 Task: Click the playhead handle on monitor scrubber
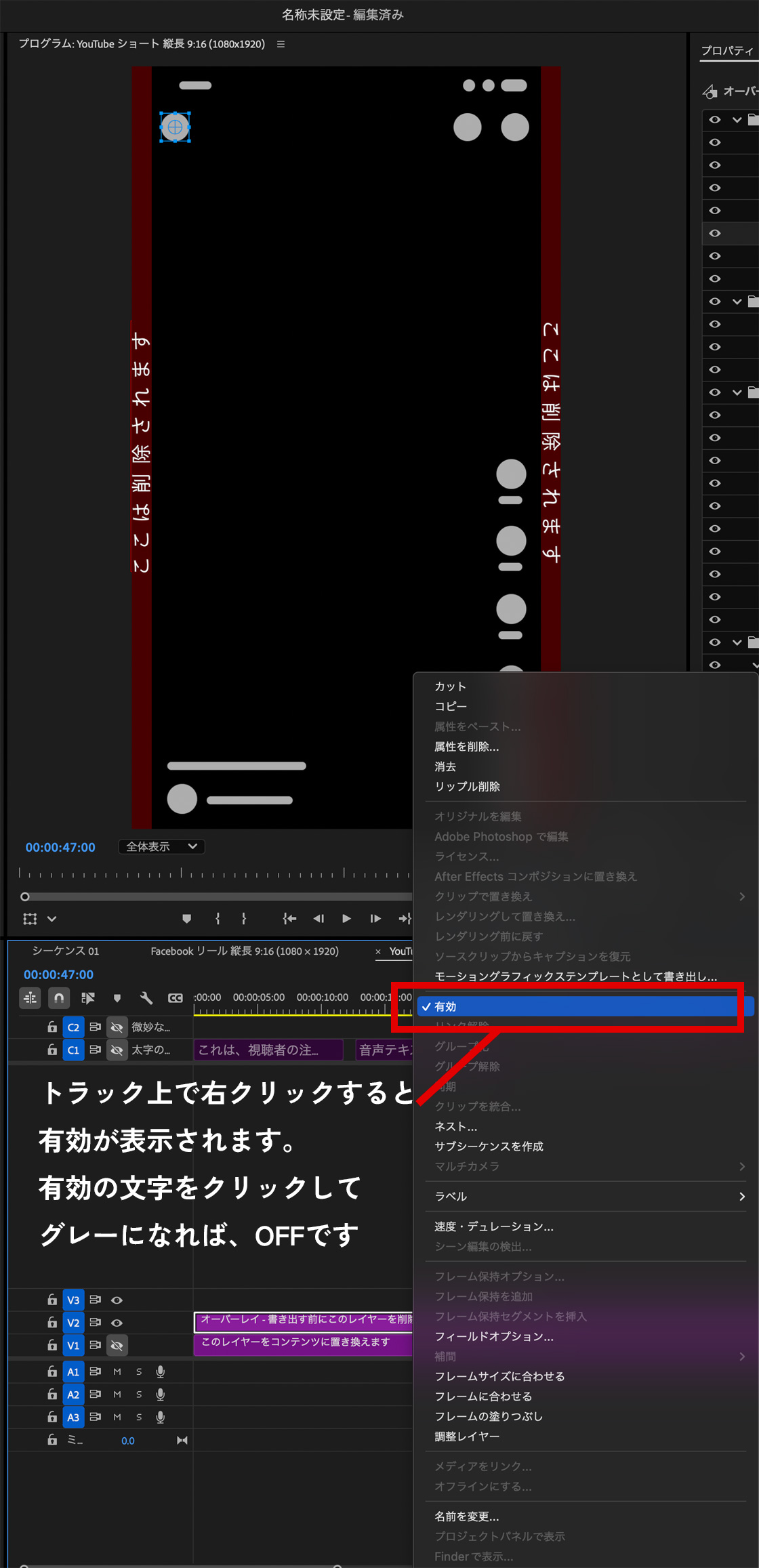coord(25,896)
